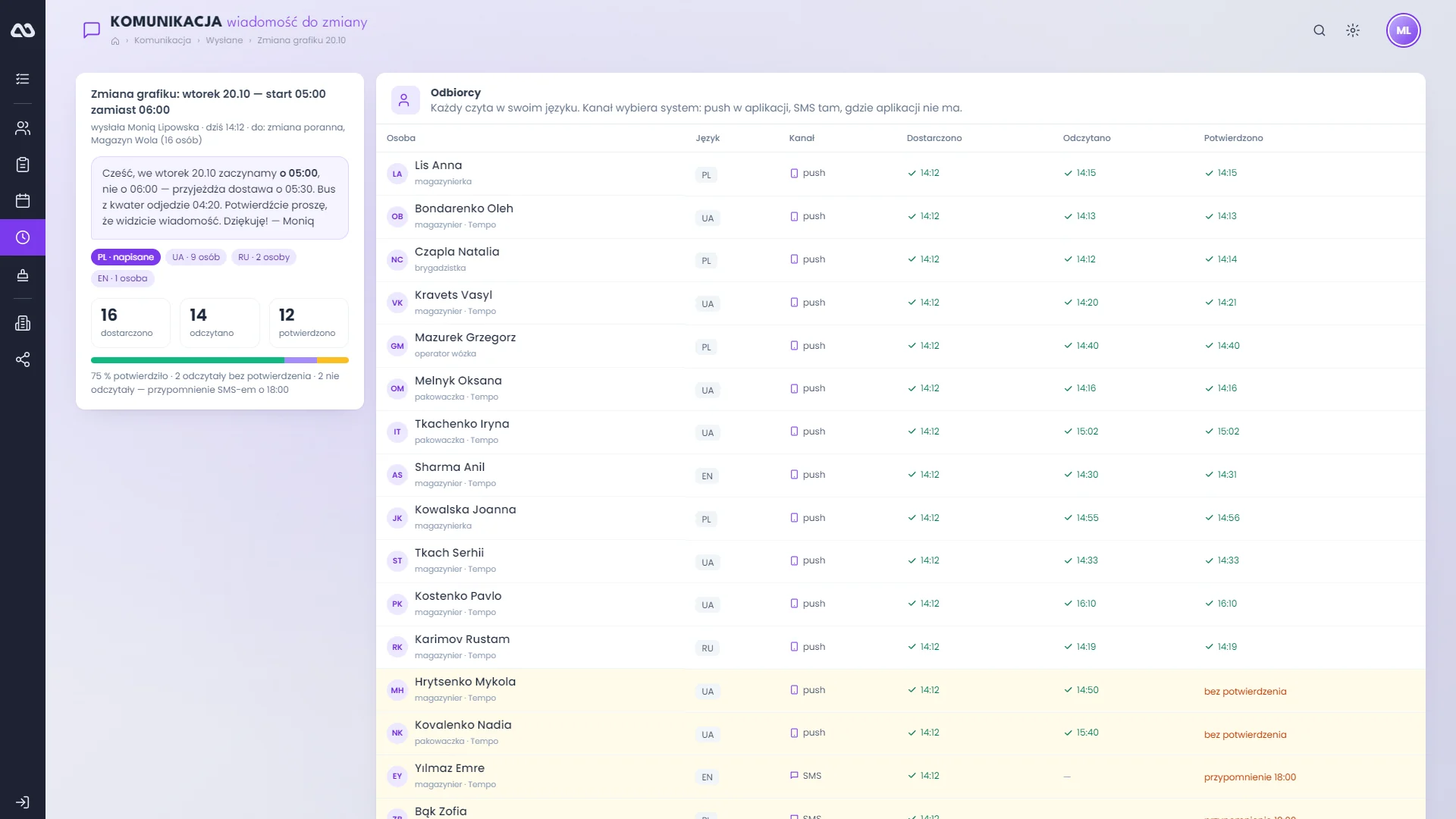Screen dimensions: 1456x819
Task: Go to Komunikacja breadcrumb
Action: click(162, 40)
